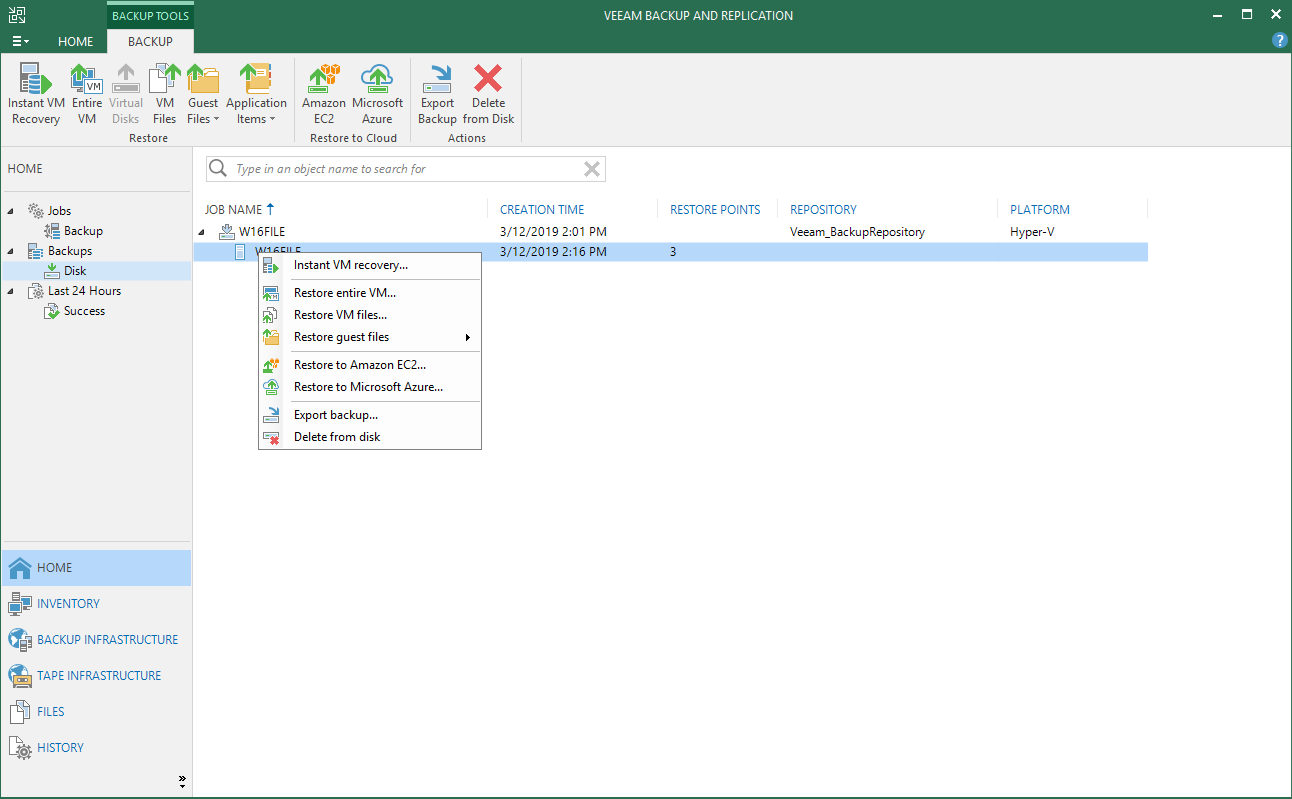Select Backup under Jobs in tree

pyautogui.click(x=83, y=231)
